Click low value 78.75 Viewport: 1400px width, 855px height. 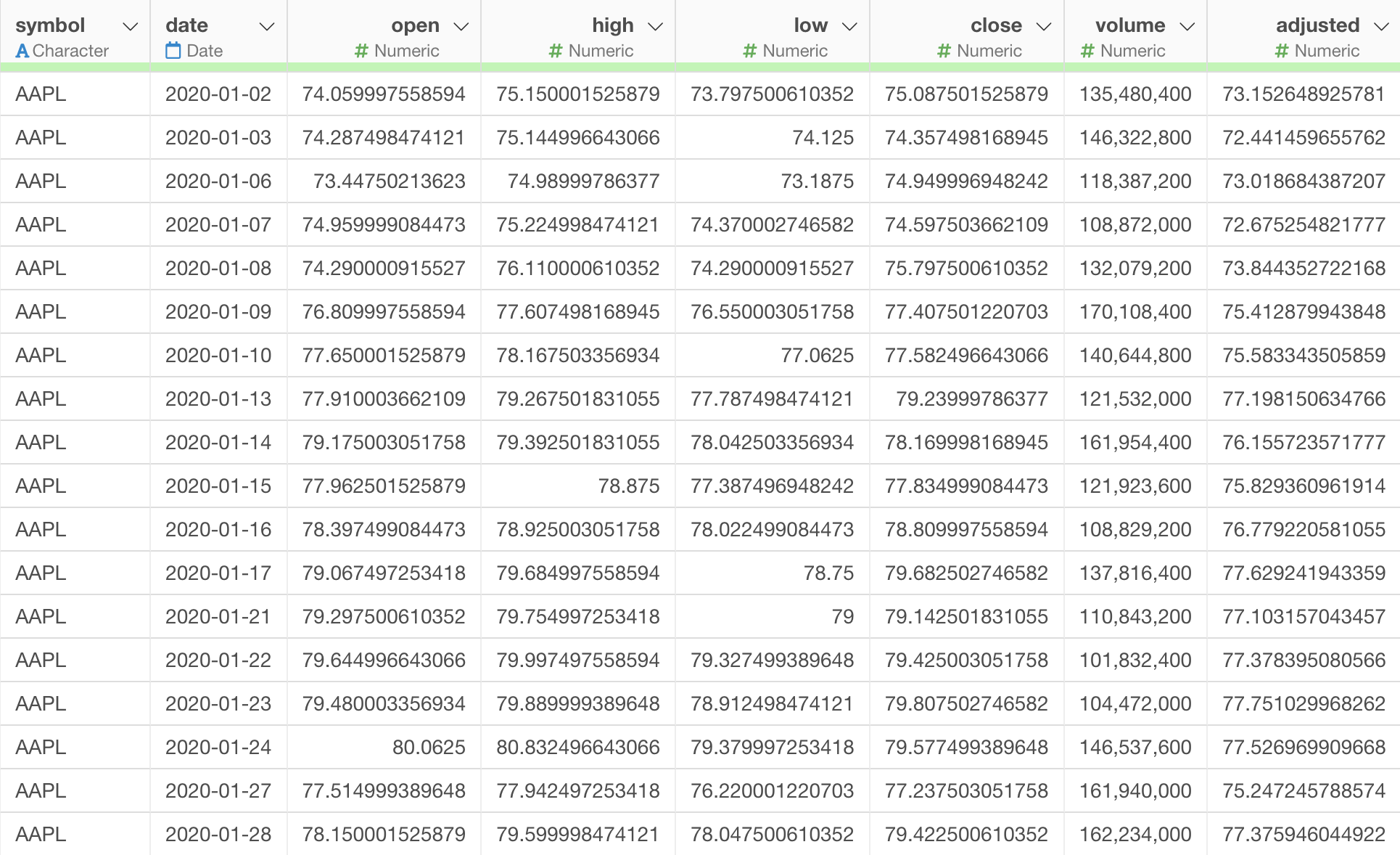[x=829, y=573]
